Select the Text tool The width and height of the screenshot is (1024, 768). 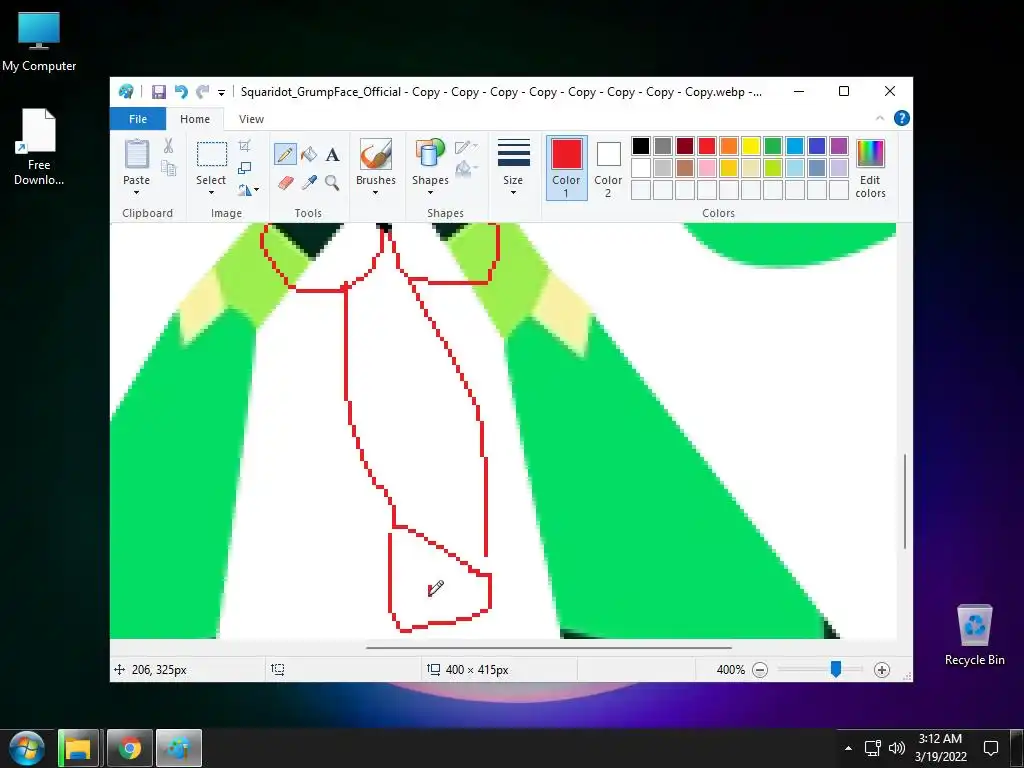332,155
